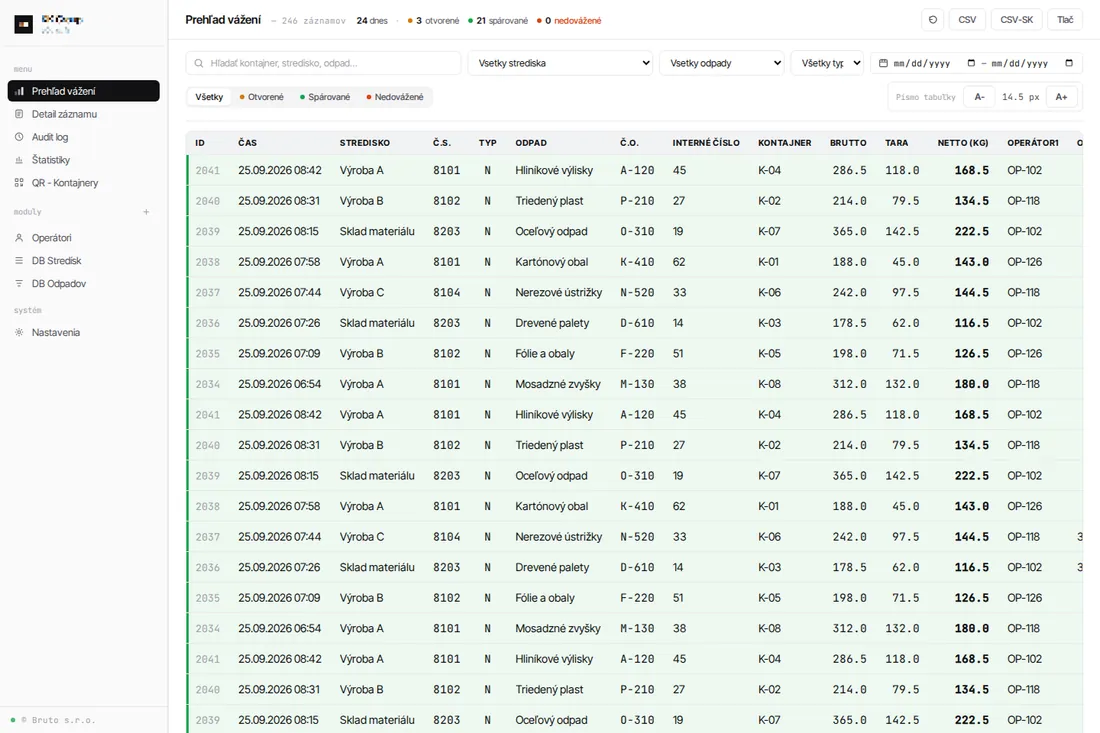Increase table font with A+ button
Screen dimensions: 1100x733
tap(1061, 97)
